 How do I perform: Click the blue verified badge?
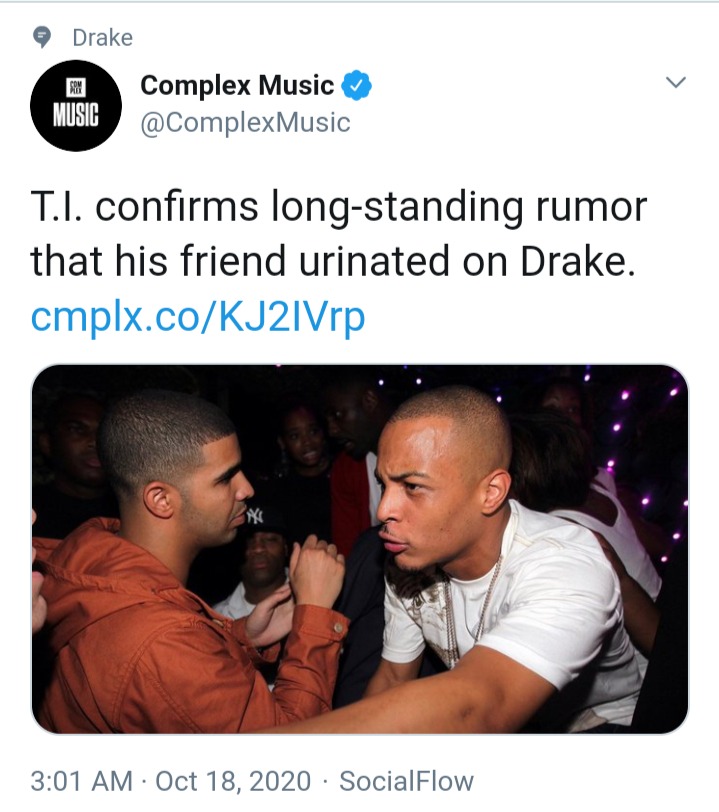pos(356,85)
